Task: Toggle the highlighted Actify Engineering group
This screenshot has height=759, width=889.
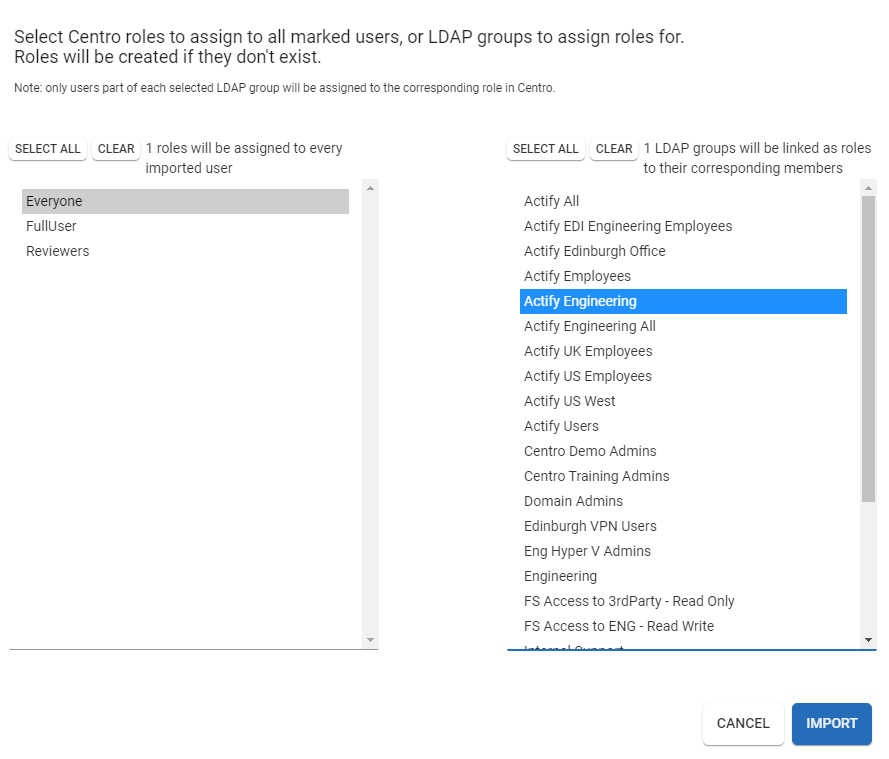Action: point(683,301)
